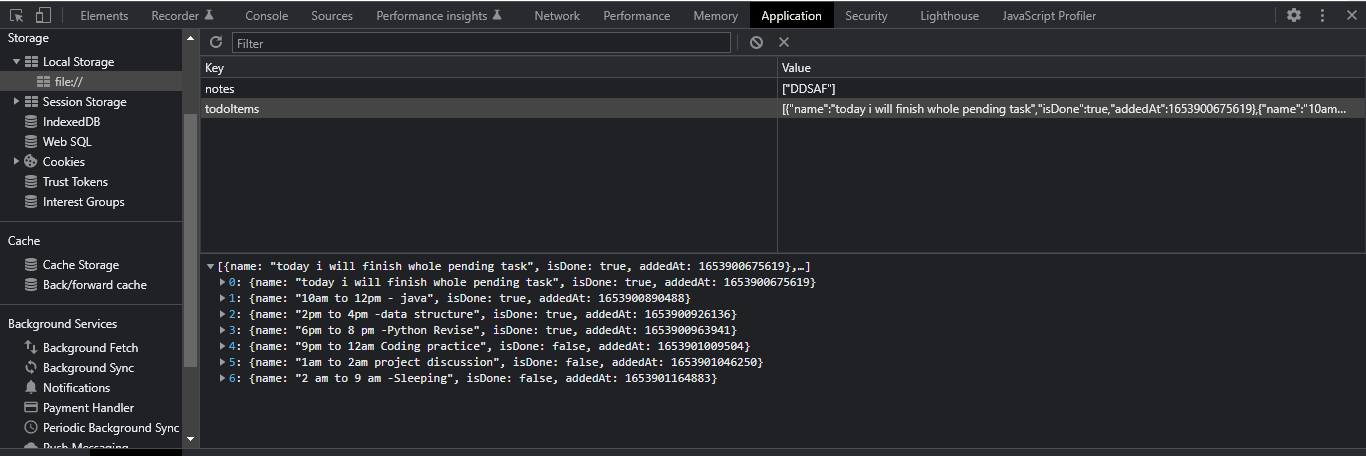Screen dimensions: 1366x456
Task: Select the todoItems key row
Action: pos(489,109)
